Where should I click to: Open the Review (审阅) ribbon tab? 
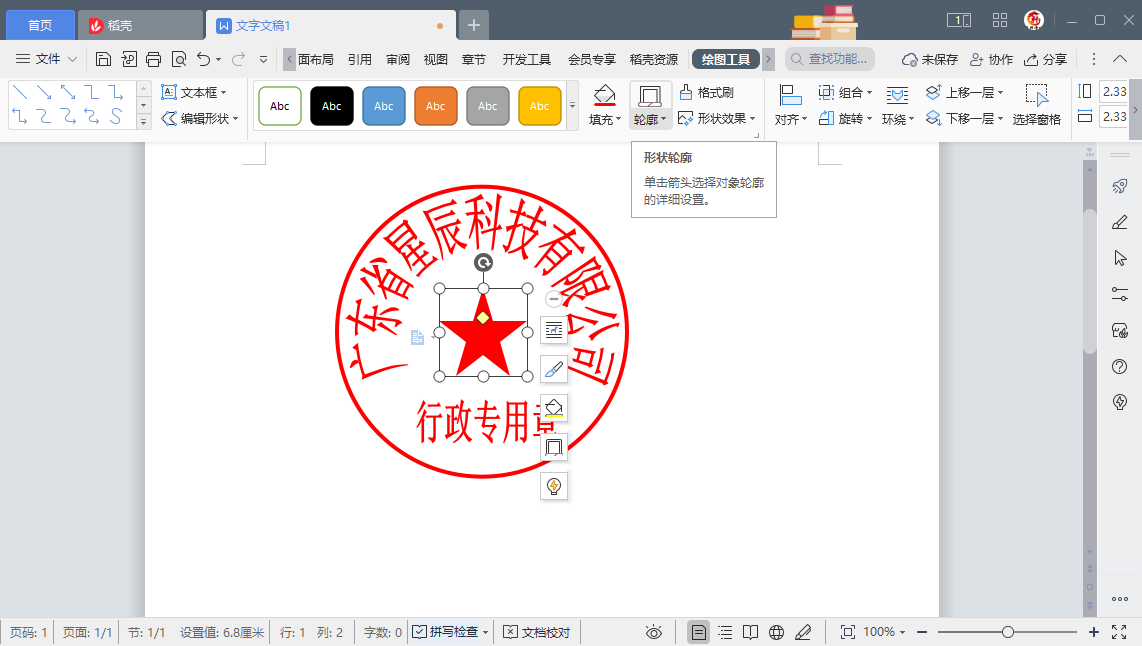(397, 59)
